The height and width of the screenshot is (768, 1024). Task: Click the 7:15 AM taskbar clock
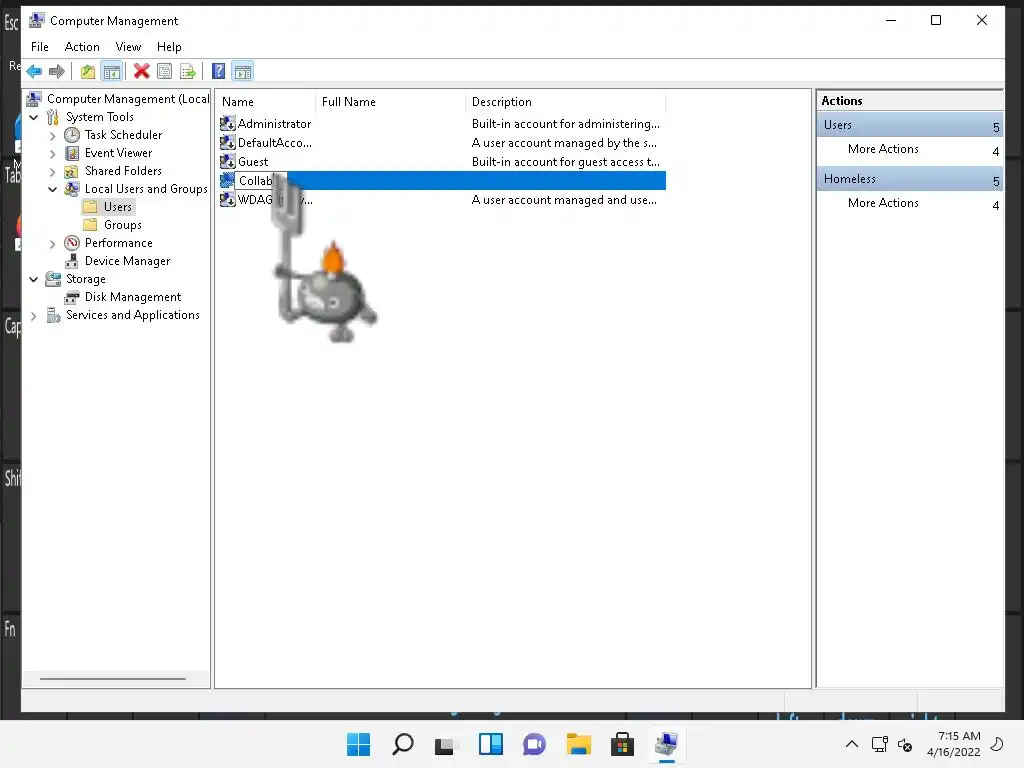pyautogui.click(x=953, y=744)
